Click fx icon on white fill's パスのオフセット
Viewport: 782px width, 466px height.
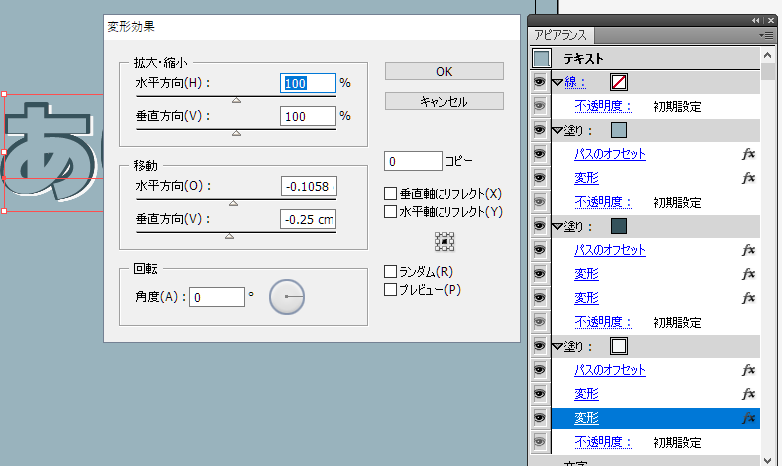click(x=748, y=370)
